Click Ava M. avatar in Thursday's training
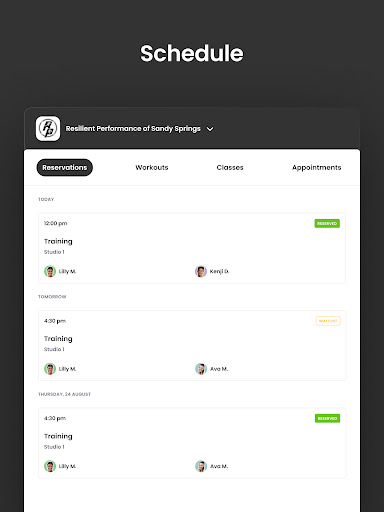The width and height of the screenshot is (384, 512). click(201, 466)
